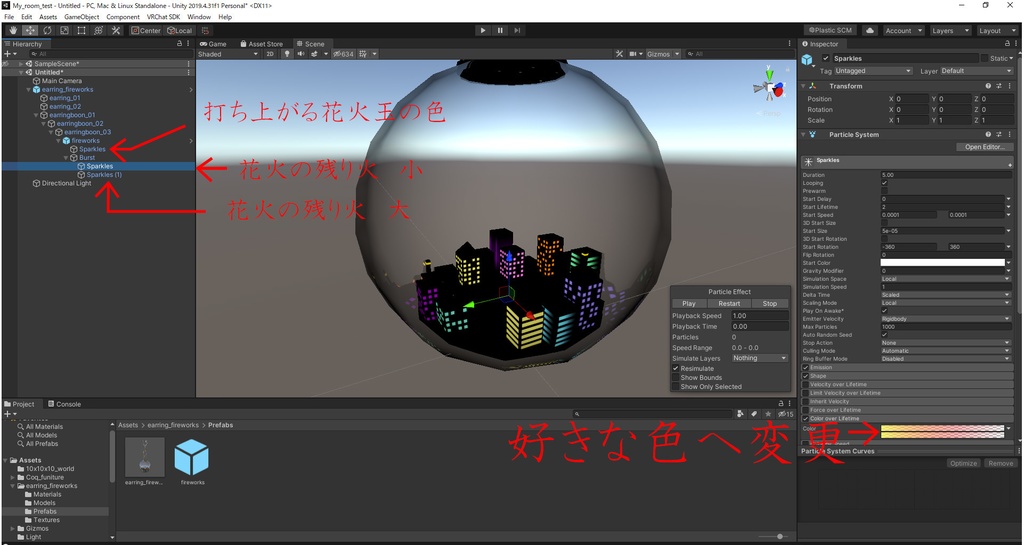The width and height of the screenshot is (1024, 545).
Task: Toggle scene audio with the speaker icon
Action: (x=301, y=54)
